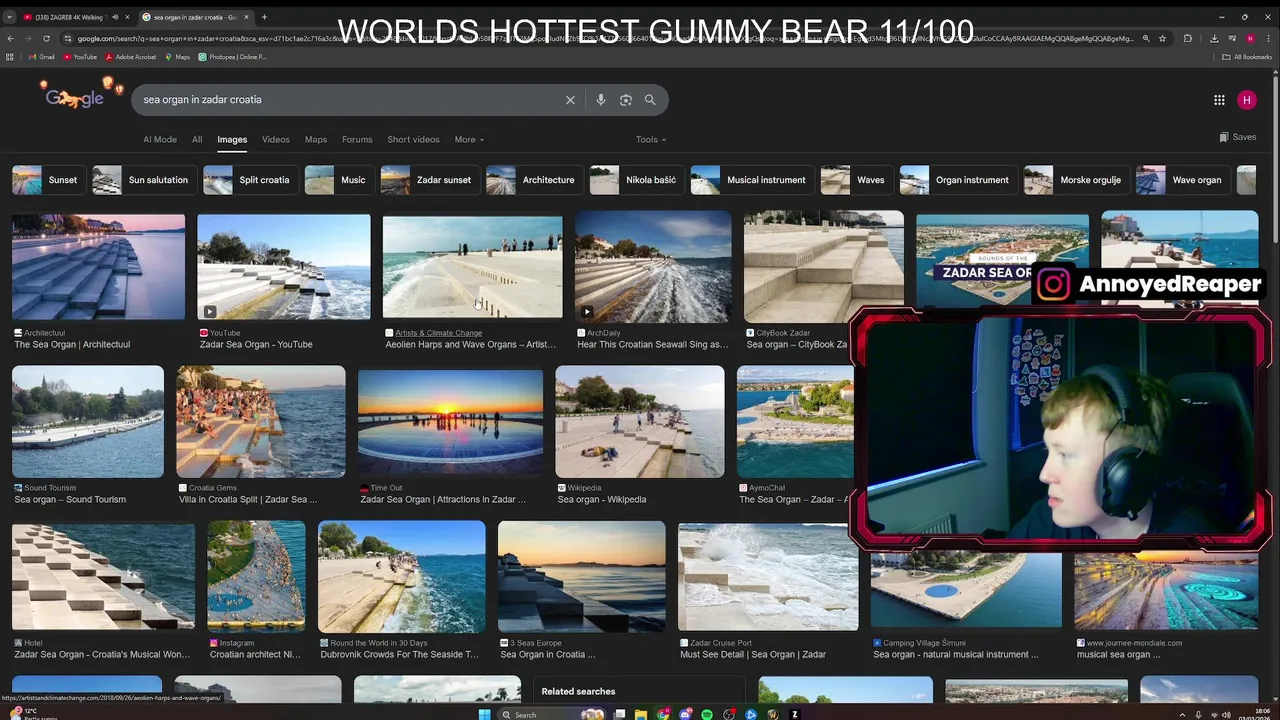Filter images by the Sunset chip
1280x720 pixels.
point(47,180)
